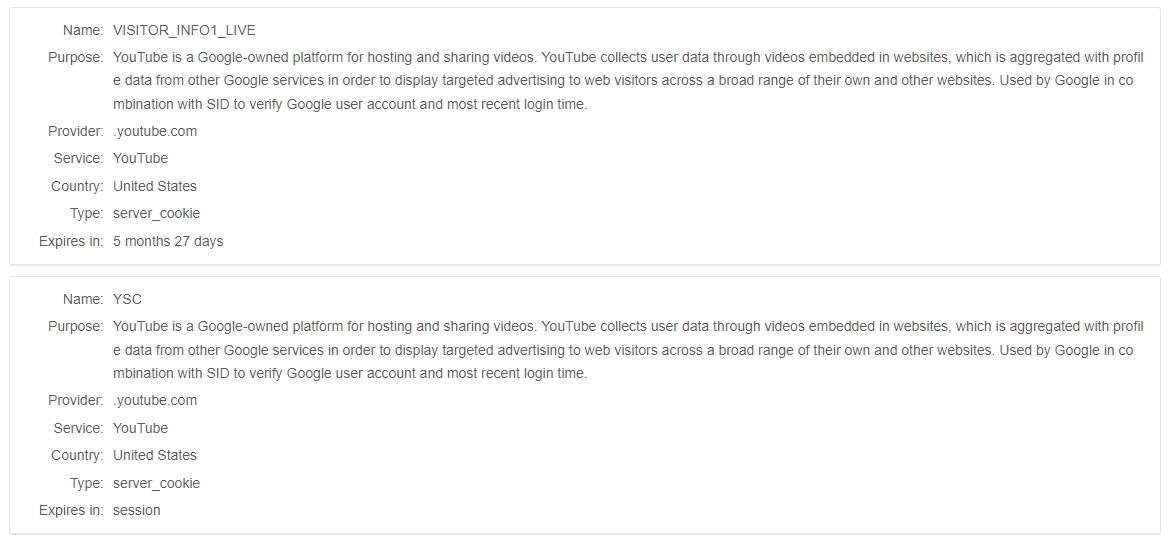Click the "Provider:" label in the VISITOR_INFO1_LIVE card
The width and height of the screenshot is (1173, 543).
pos(75,131)
